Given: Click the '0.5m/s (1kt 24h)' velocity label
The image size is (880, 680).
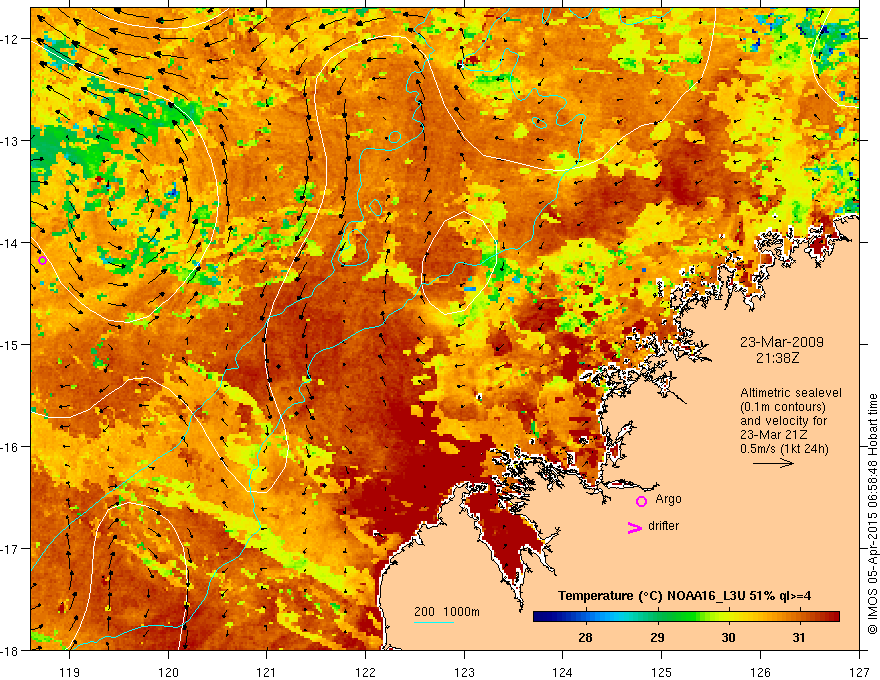Looking at the screenshot, I should (x=784, y=449).
